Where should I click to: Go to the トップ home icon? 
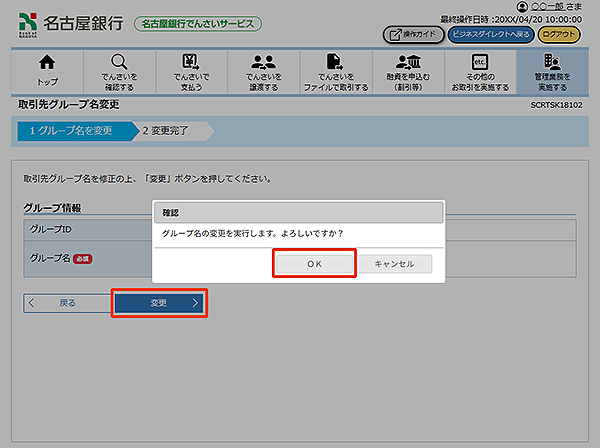point(47,65)
